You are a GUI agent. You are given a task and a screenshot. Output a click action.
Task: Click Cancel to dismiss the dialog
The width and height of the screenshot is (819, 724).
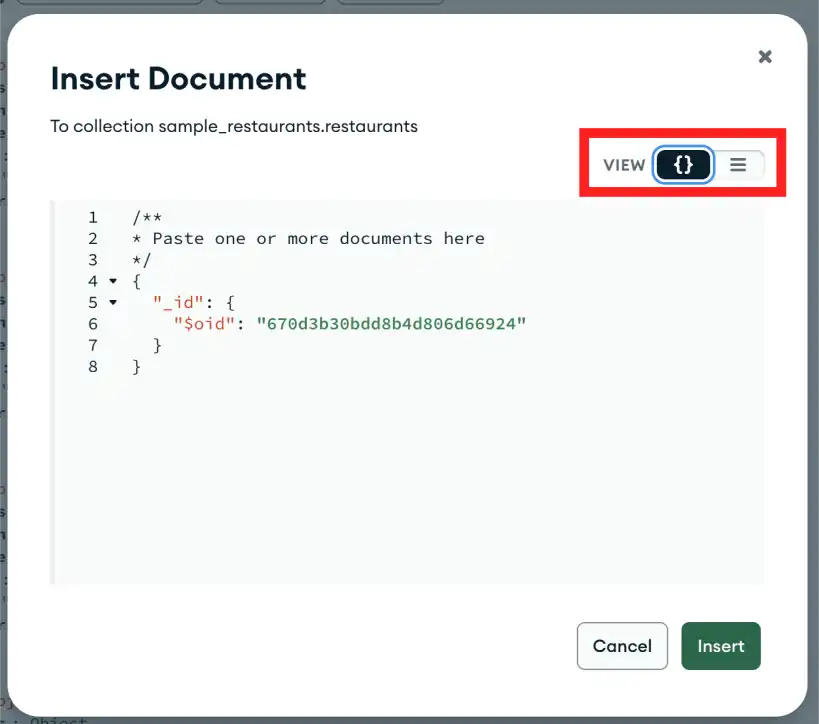click(622, 646)
